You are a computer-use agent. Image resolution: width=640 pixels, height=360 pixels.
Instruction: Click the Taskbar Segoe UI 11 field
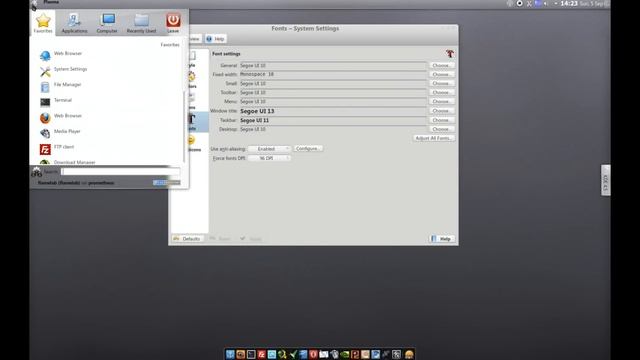(333, 120)
